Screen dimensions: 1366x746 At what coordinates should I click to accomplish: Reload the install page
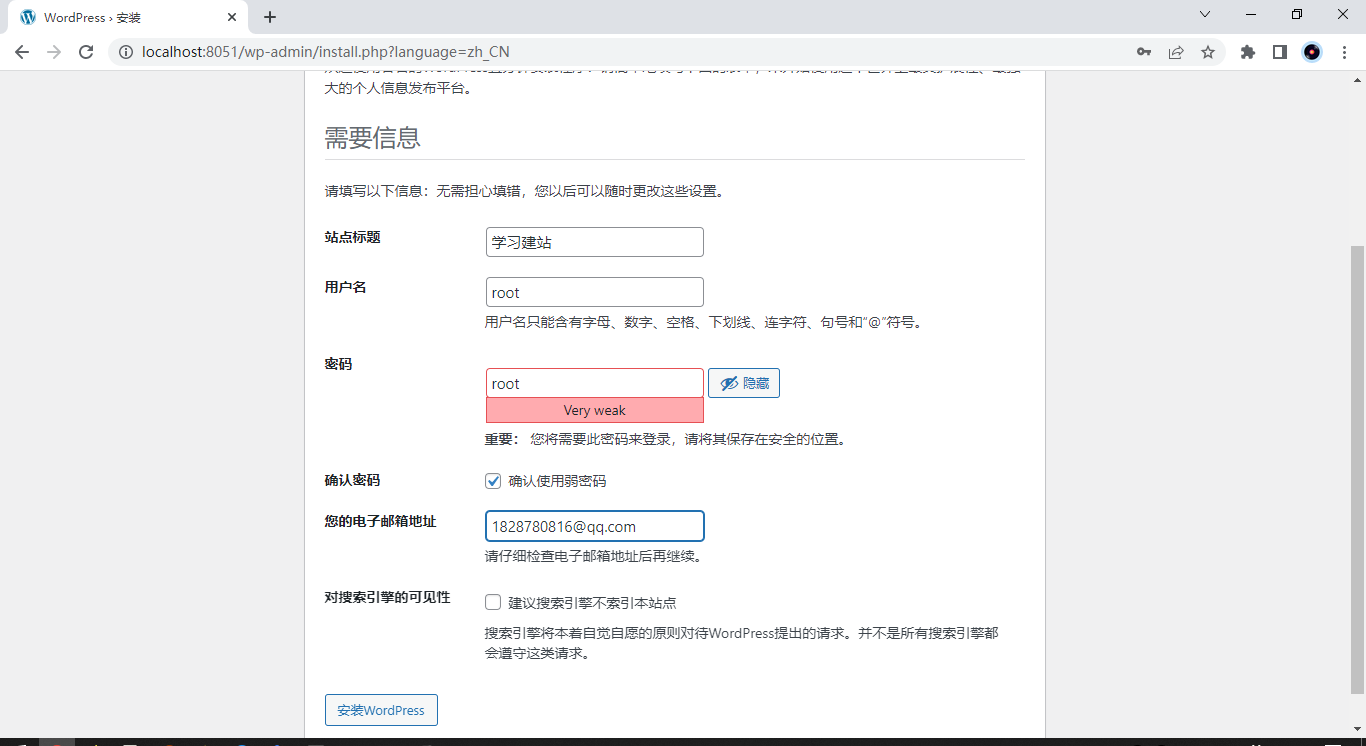point(86,52)
